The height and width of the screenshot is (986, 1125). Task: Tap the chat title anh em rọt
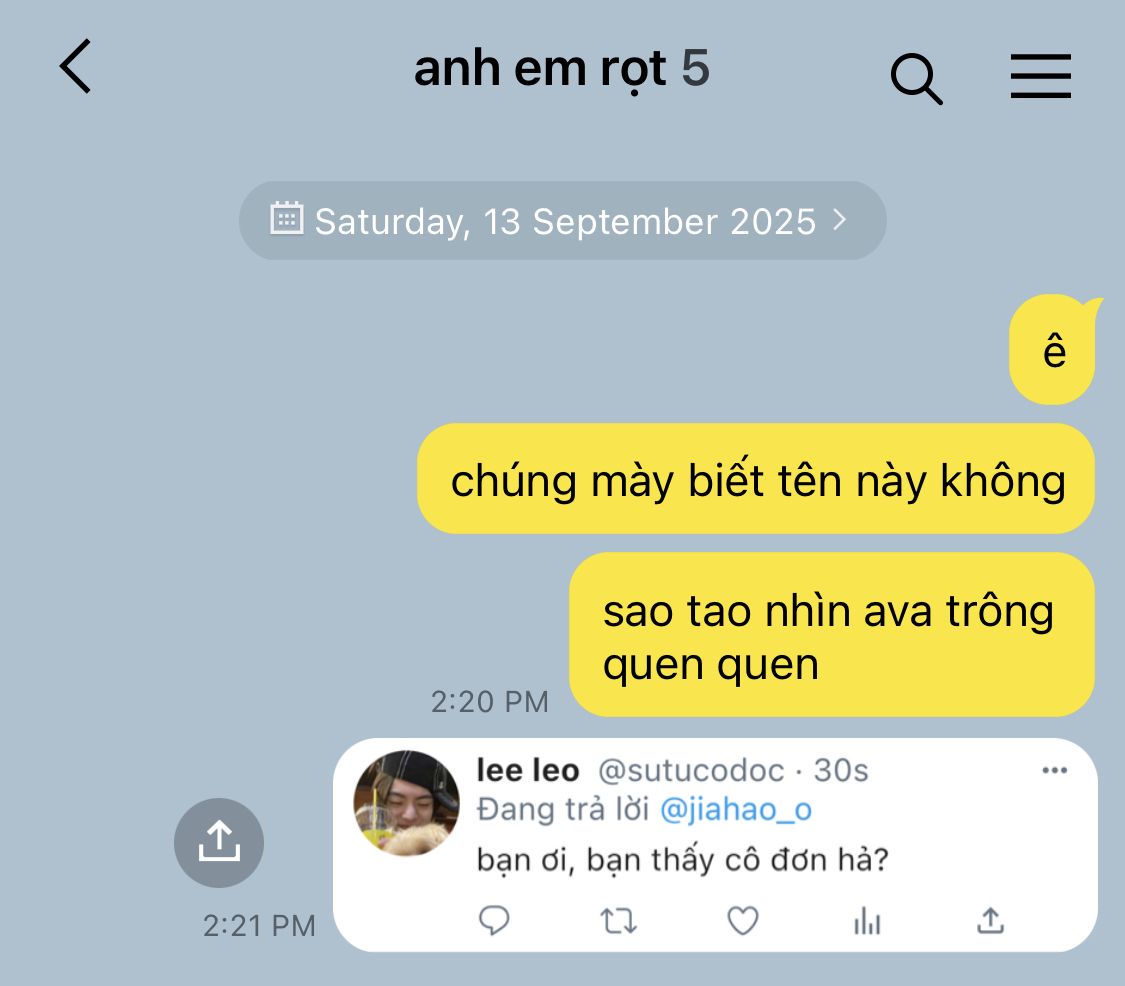click(x=540, y=70)
